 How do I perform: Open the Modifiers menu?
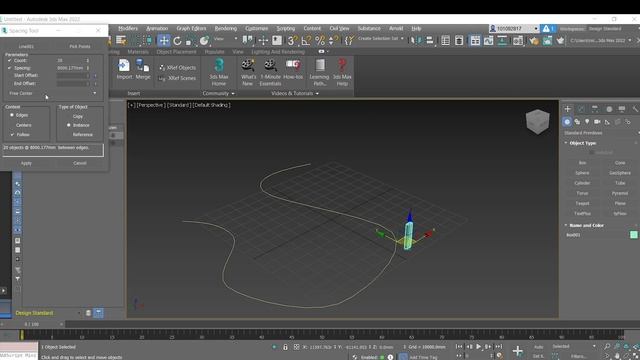[128, 29]
